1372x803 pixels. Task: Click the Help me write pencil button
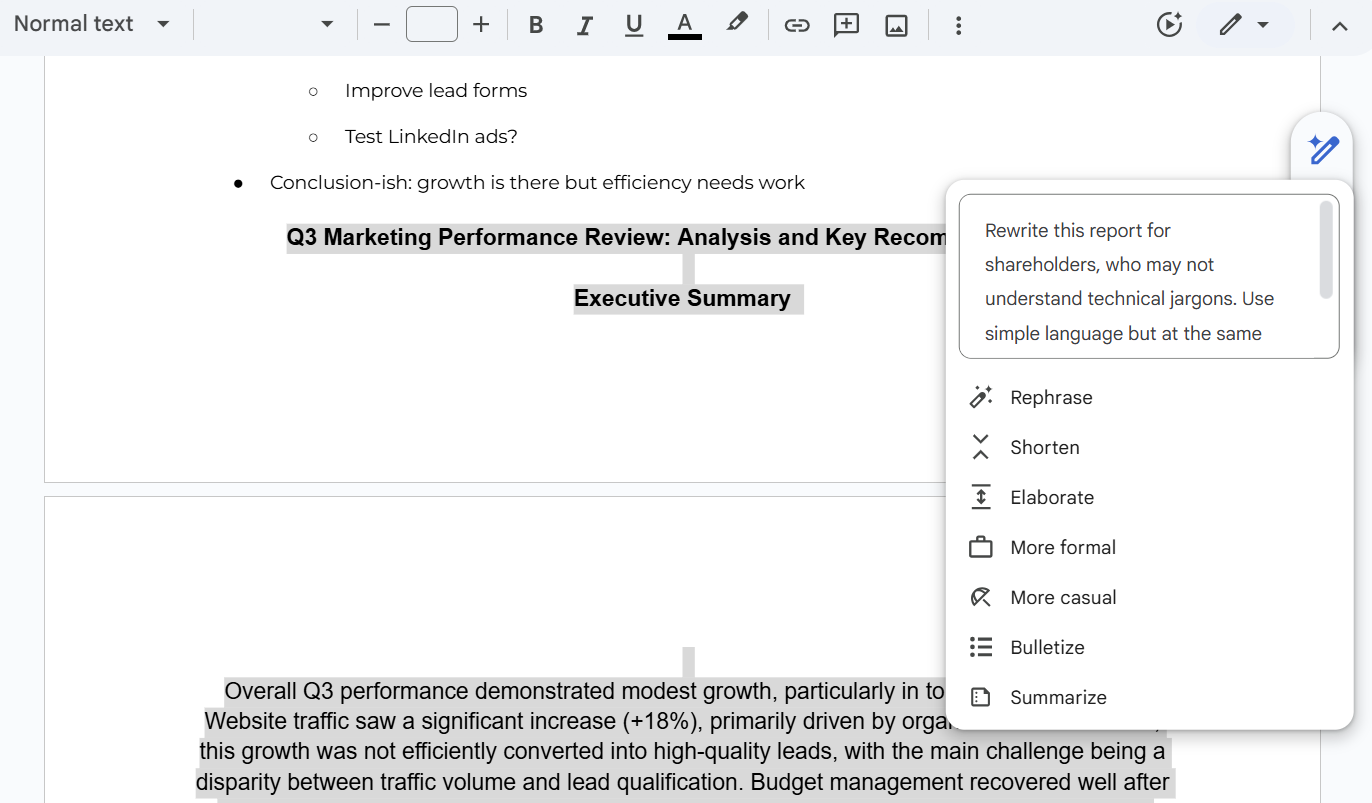point(1323,150)
